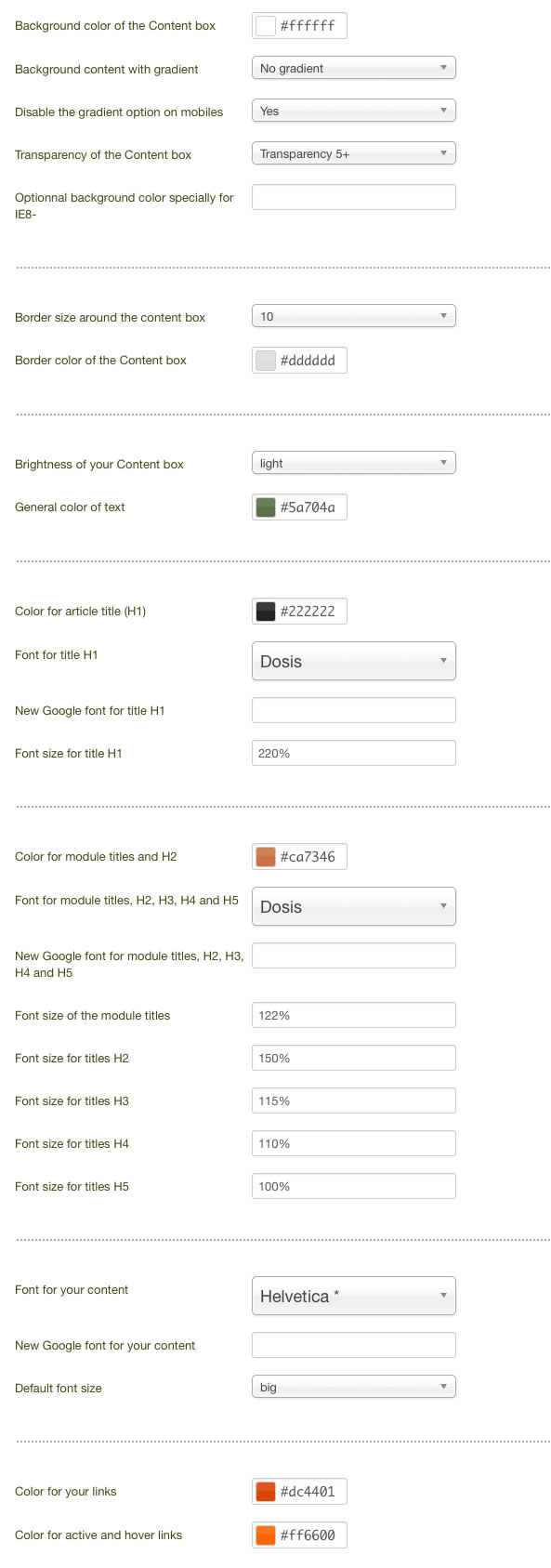Pick the module titles color swatch #ca7346
The image size is (551, 1568).
tap(266, 857)
